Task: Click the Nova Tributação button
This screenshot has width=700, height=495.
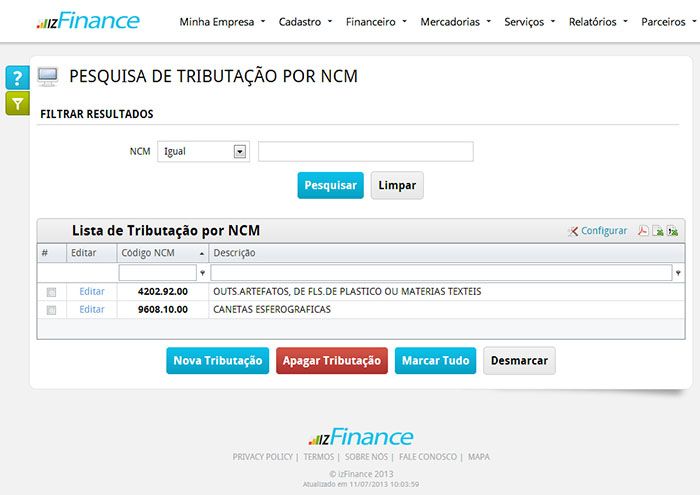Action: point(217,361)
